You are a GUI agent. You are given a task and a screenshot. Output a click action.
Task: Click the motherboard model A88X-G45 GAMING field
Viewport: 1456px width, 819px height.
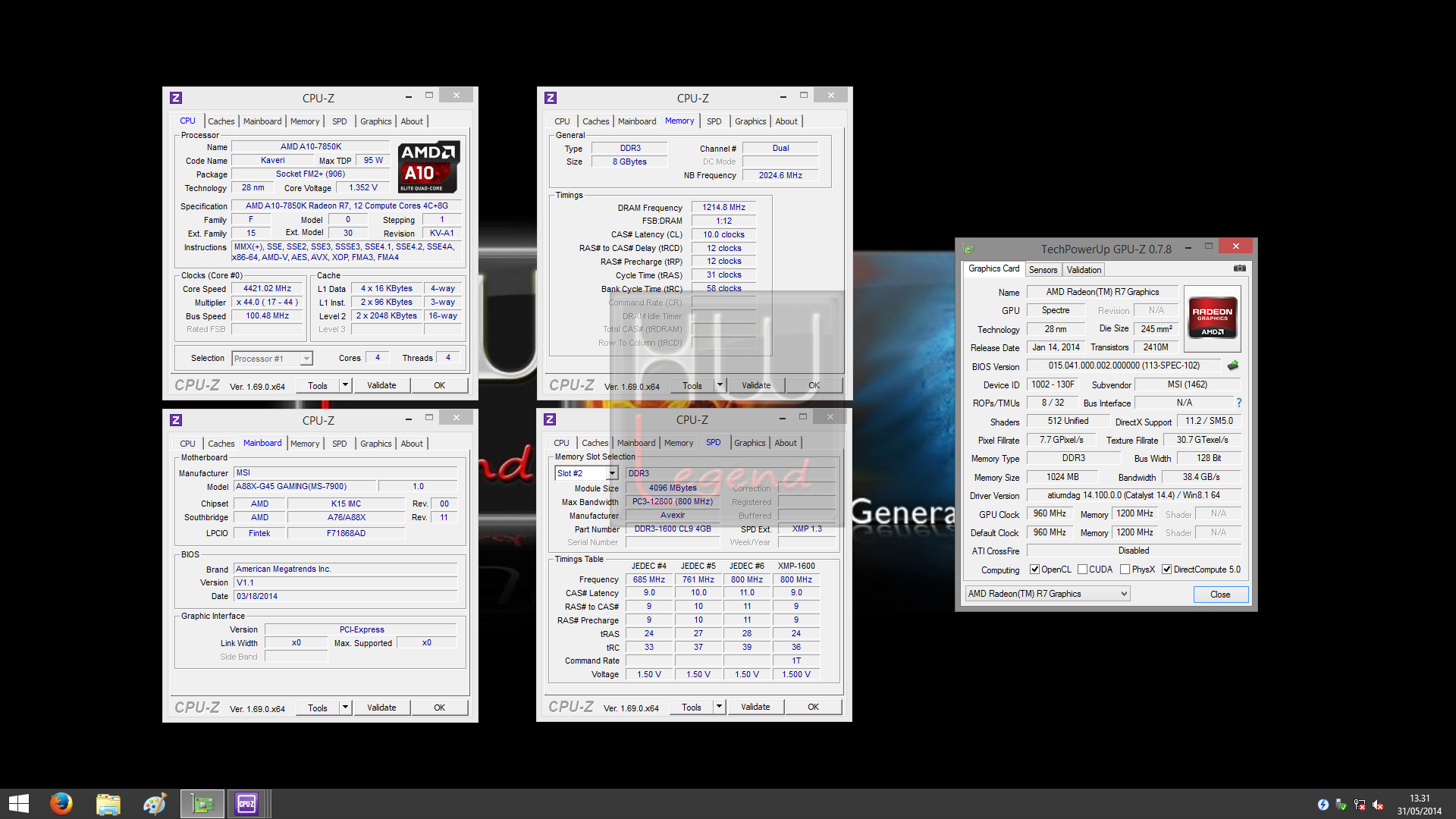304,486
